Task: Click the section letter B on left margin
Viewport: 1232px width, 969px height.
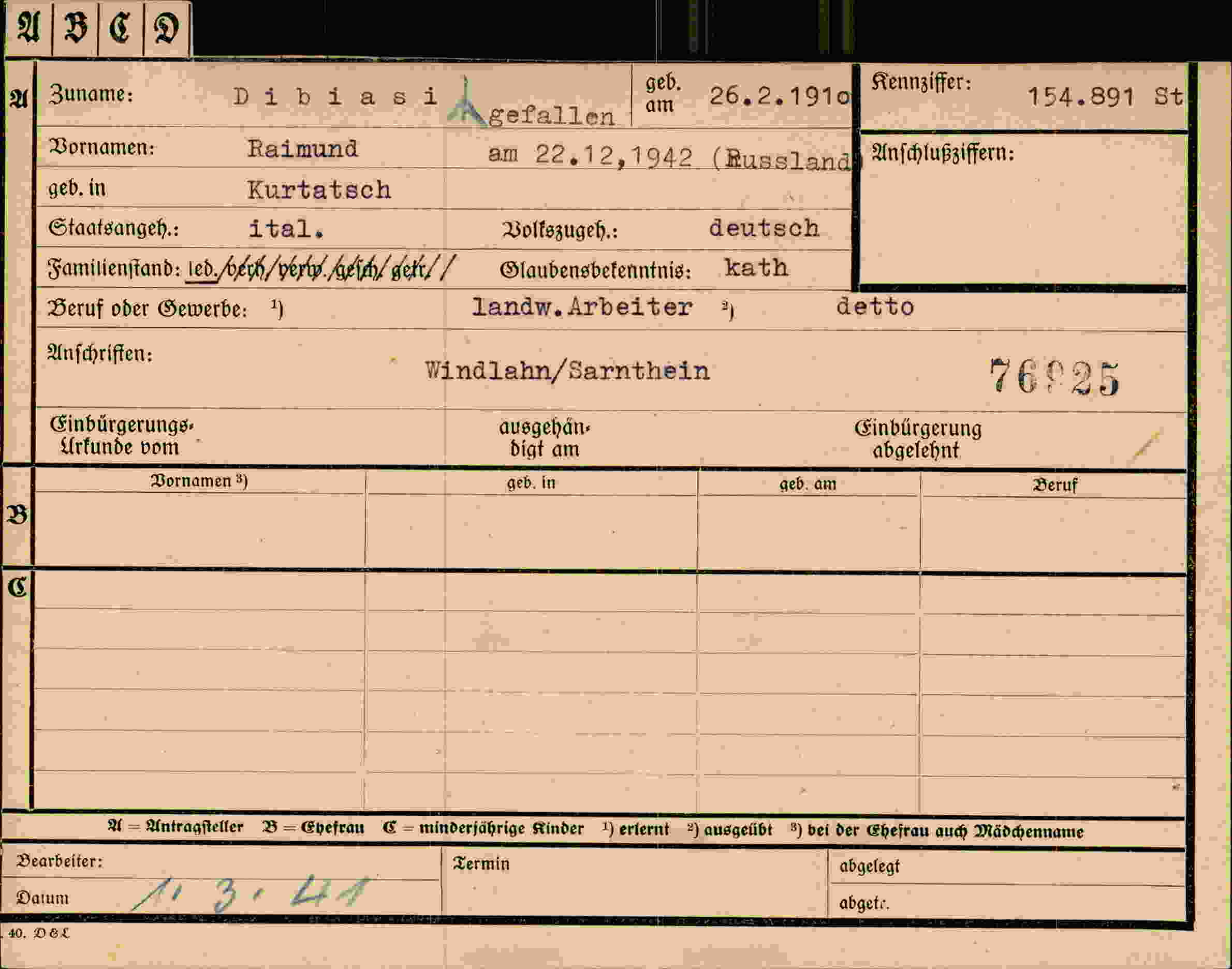Action: [x=17, y=515]
